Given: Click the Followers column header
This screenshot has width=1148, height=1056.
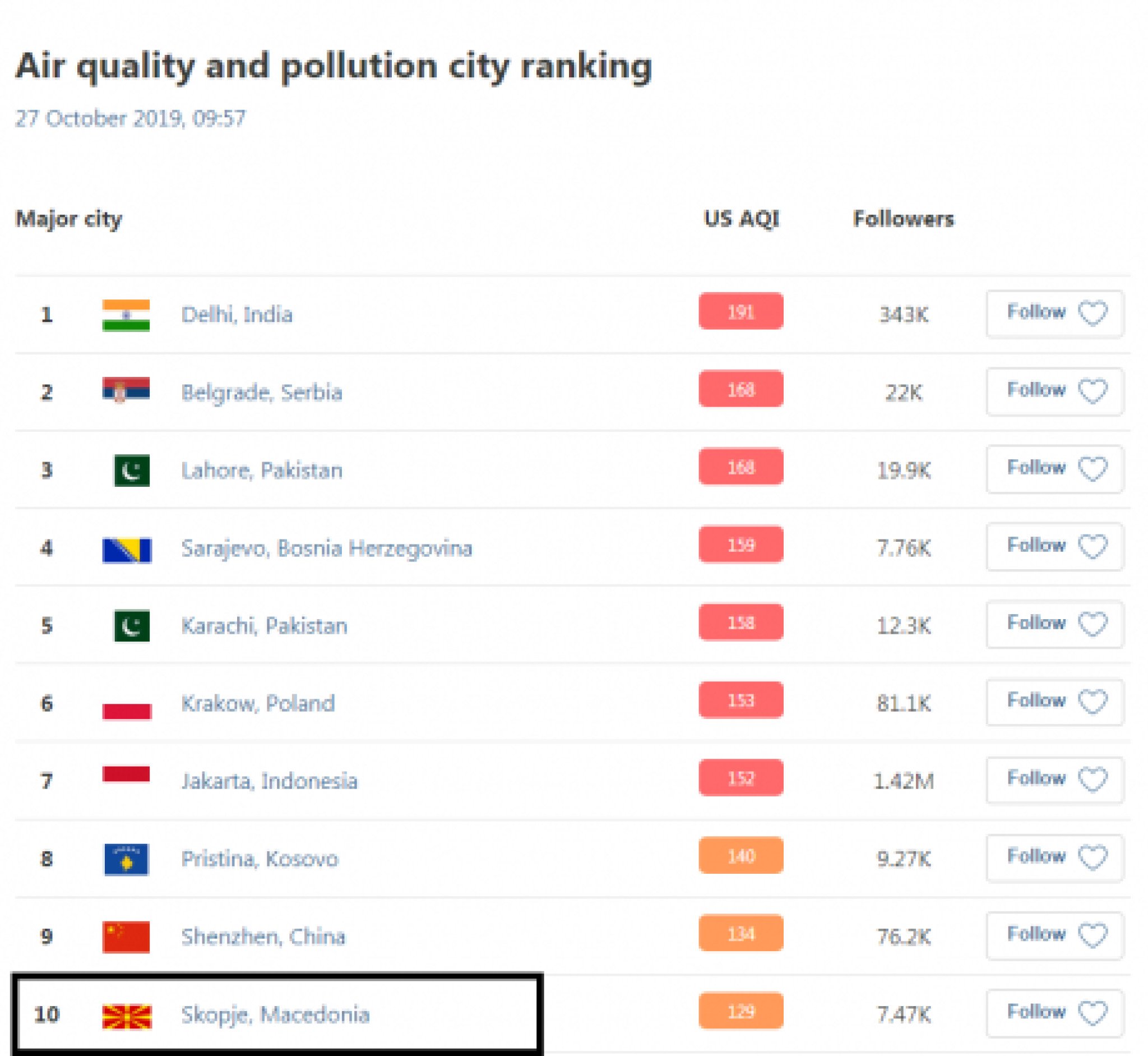Looking at the screenshot, I should (x=903, y=219).
